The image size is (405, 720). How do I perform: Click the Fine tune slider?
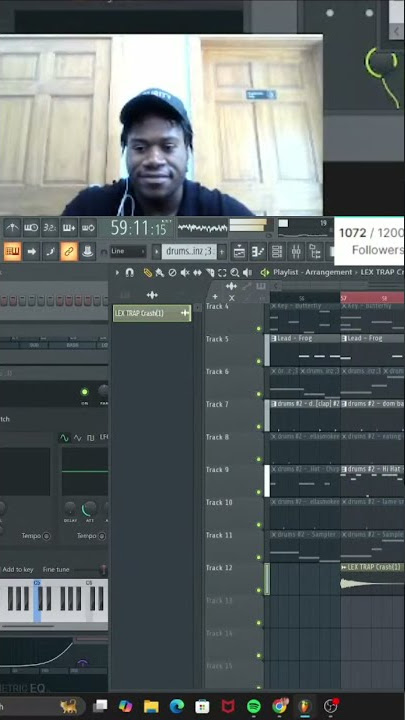click(90, 570)
